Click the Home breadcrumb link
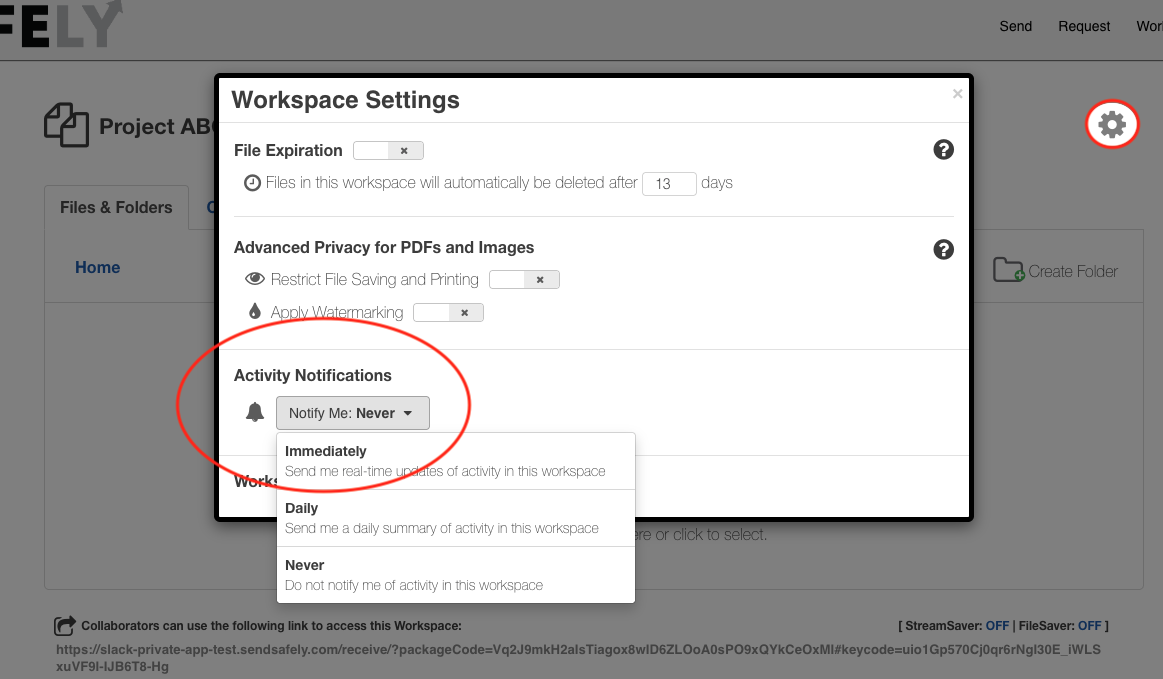Image resolution: width=1163 pixels, height=679 pixels. [x=97, y=267]
